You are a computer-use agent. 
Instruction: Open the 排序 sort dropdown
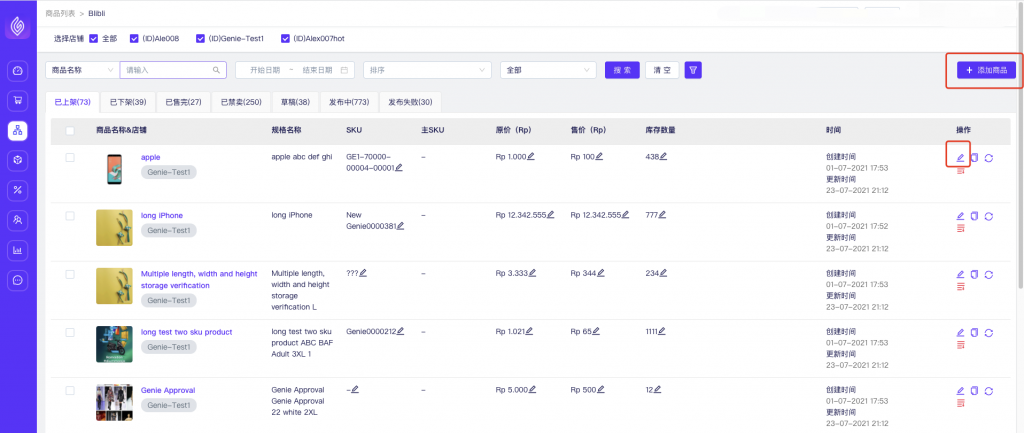[428, 70]
